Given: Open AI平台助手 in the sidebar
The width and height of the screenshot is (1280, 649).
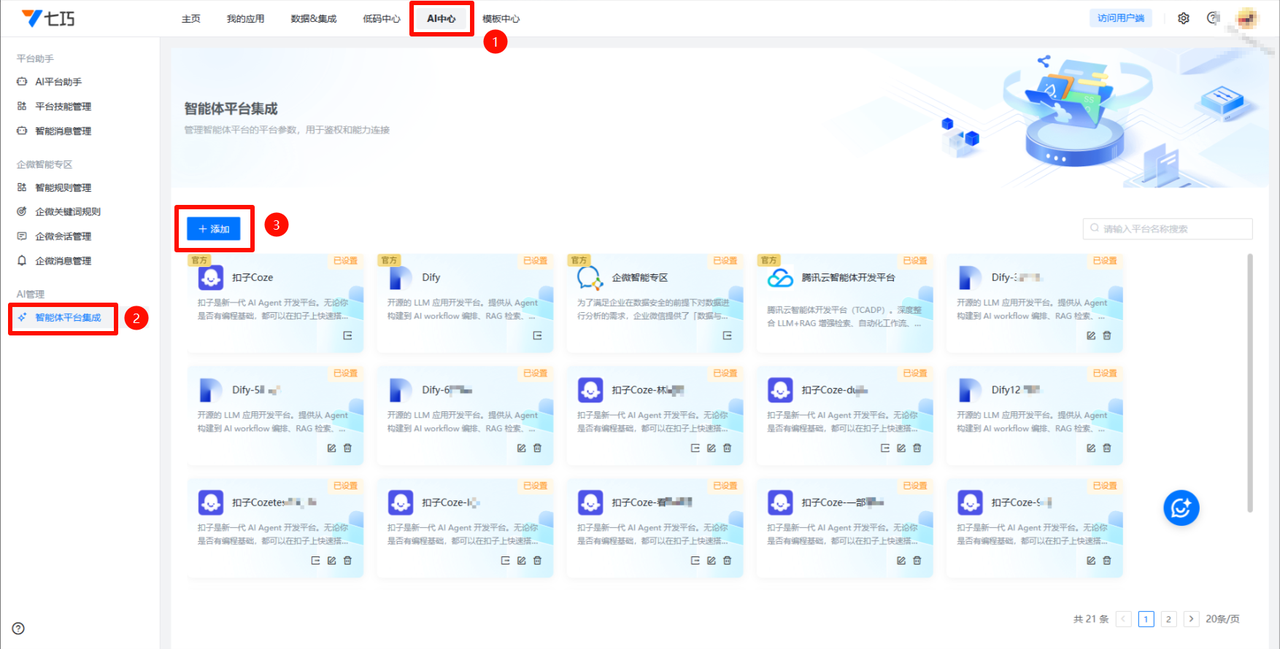Looking at the screenshot, I should tap(58, 82).
